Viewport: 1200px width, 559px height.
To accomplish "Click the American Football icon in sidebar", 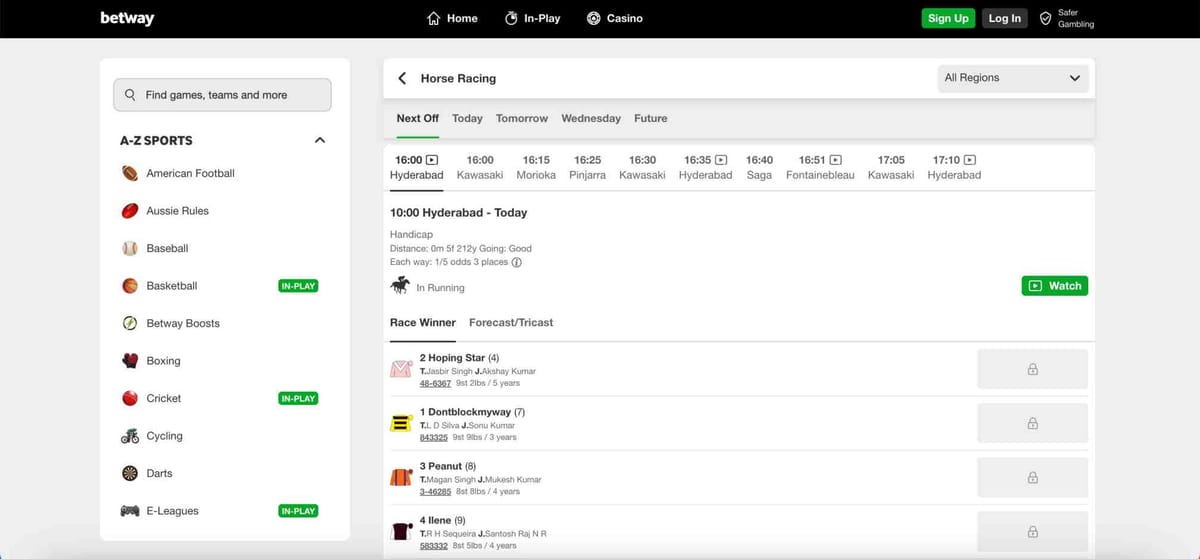I will tap(130, 173).
